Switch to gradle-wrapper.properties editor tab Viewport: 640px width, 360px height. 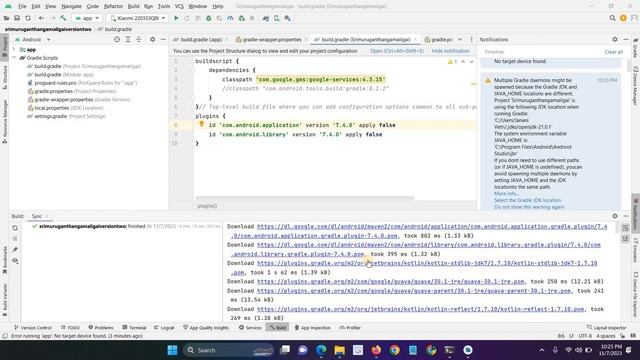point(272,40)
